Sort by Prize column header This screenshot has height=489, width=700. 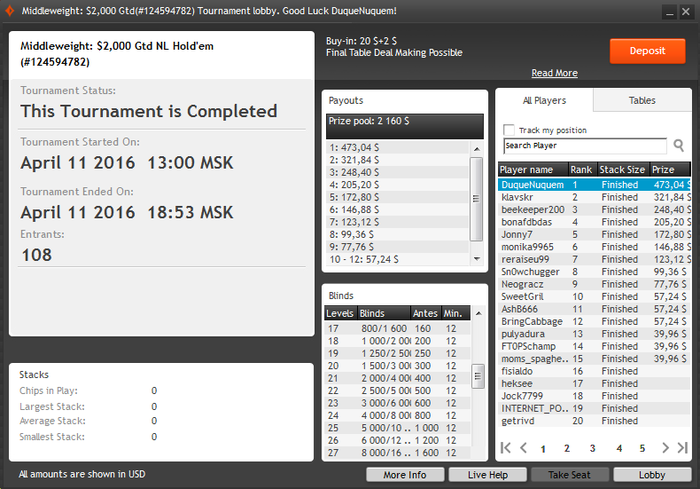[x=670, y=170]
